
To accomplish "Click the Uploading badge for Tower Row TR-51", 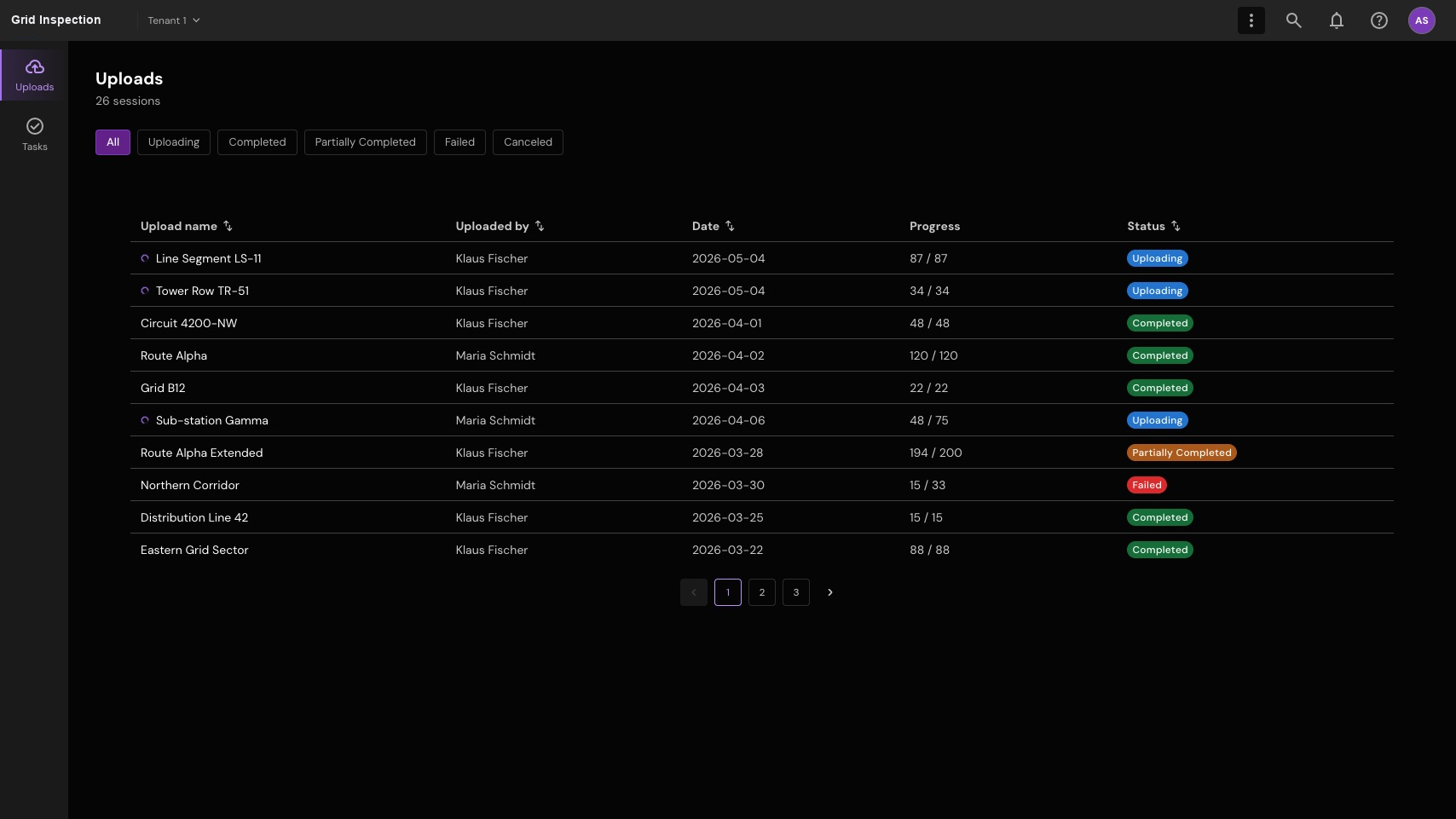I will pyautogui.click(x=1157, y=291).
